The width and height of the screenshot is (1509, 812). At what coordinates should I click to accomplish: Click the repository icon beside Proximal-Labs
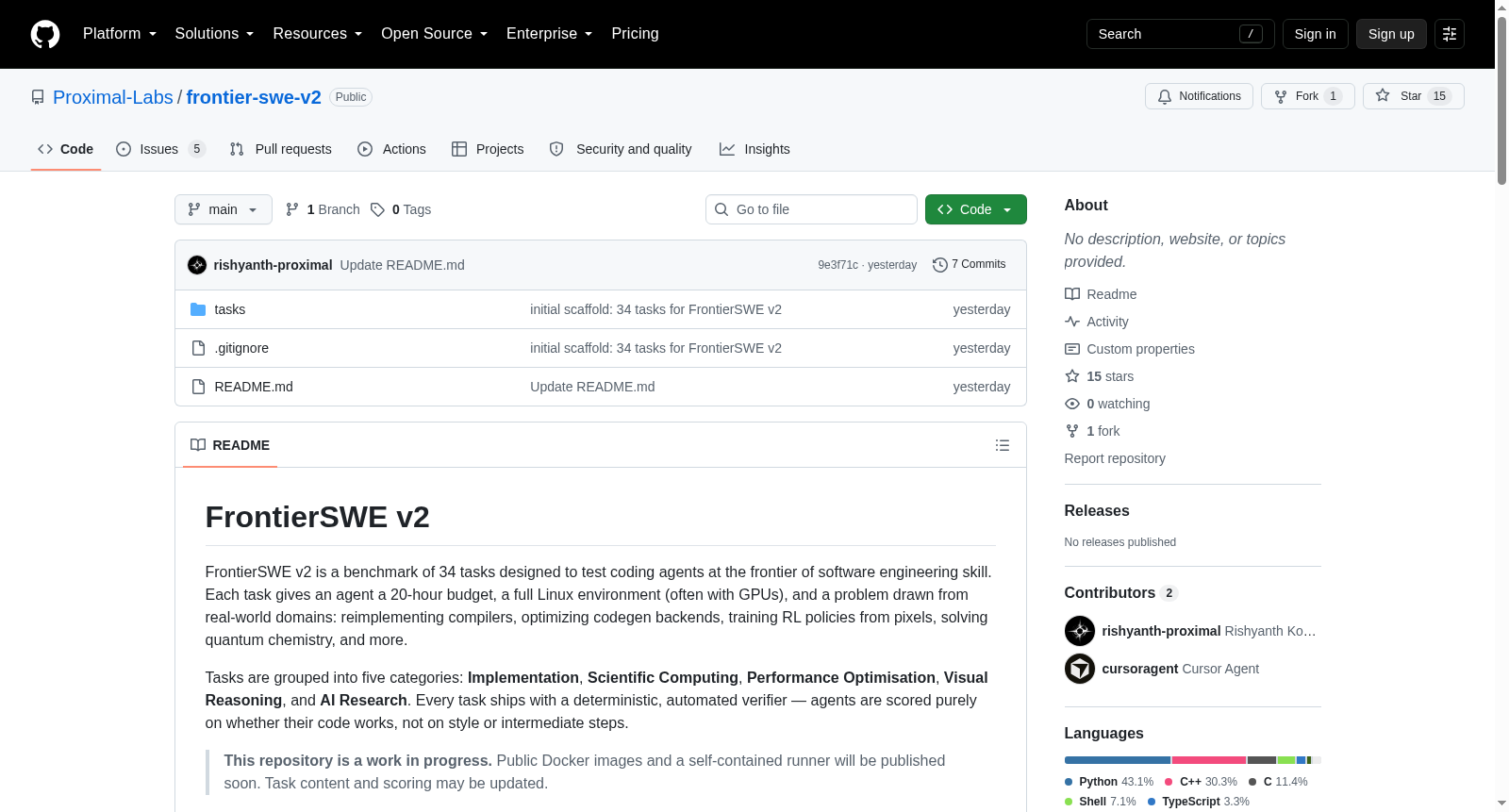(x=38, y=97)
